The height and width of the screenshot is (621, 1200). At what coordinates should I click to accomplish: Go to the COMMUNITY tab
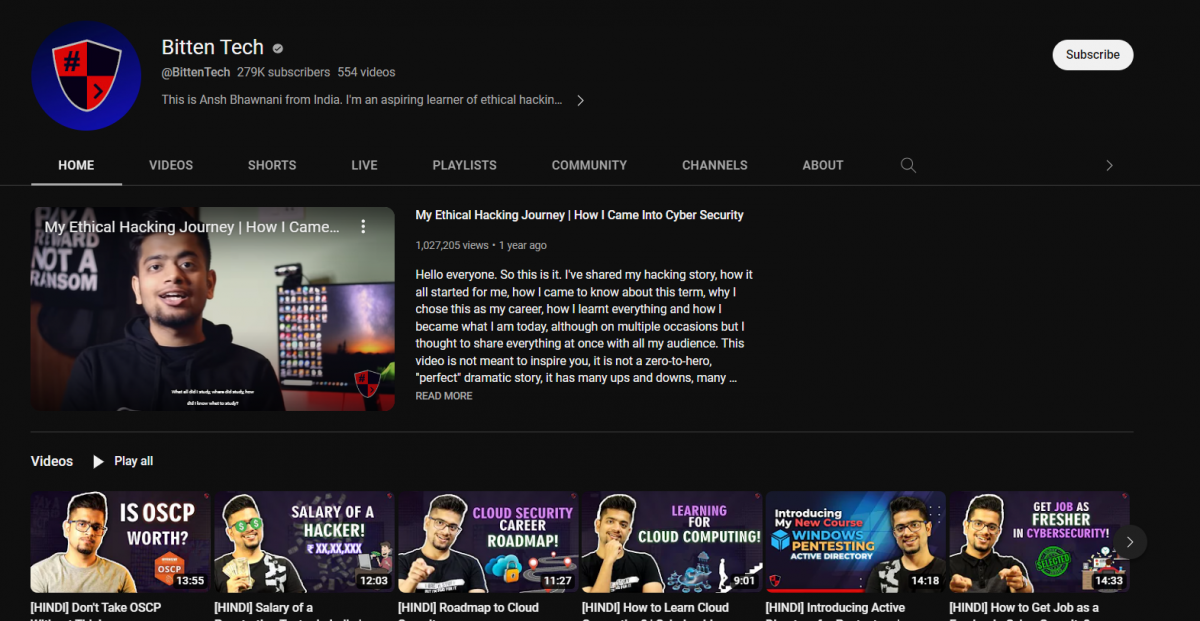tap(589, 165)
